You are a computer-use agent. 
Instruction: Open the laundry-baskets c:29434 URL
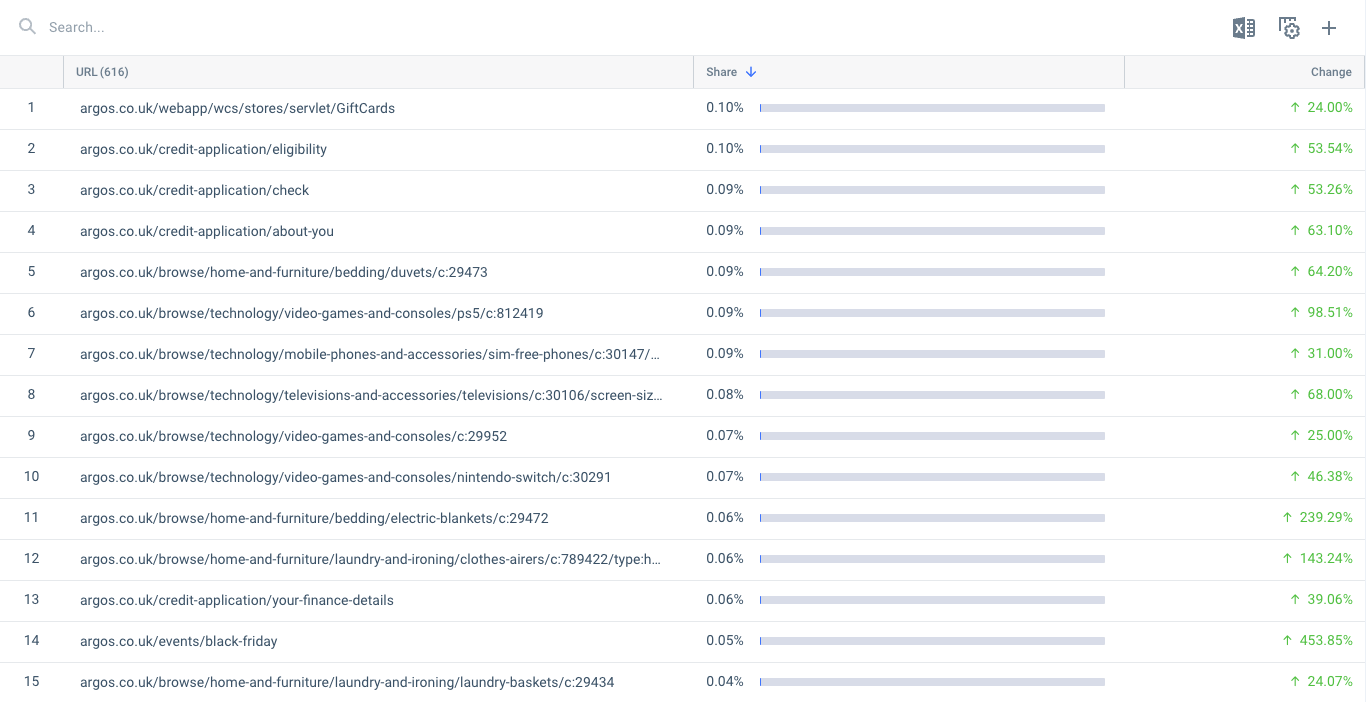347,682
